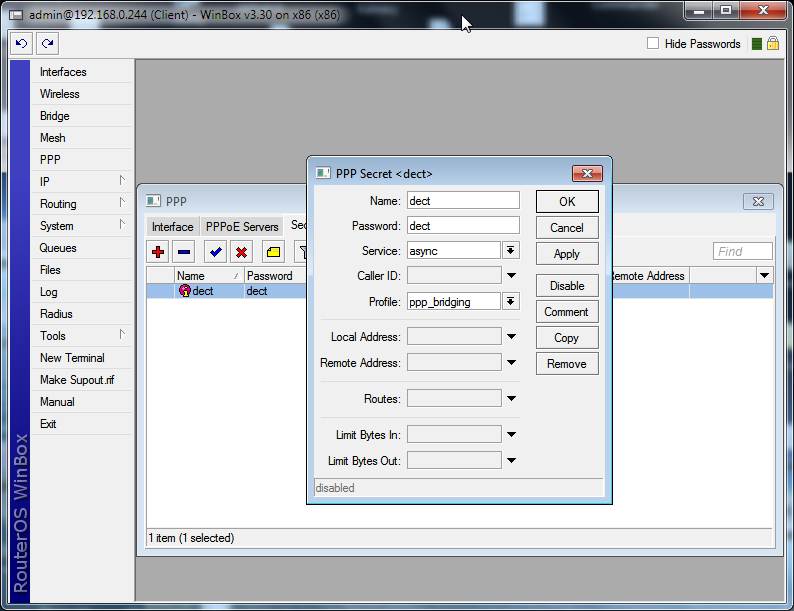Expand the Local Address field arrow
Screen dimensions: 794x611
(x=511, y=337)
